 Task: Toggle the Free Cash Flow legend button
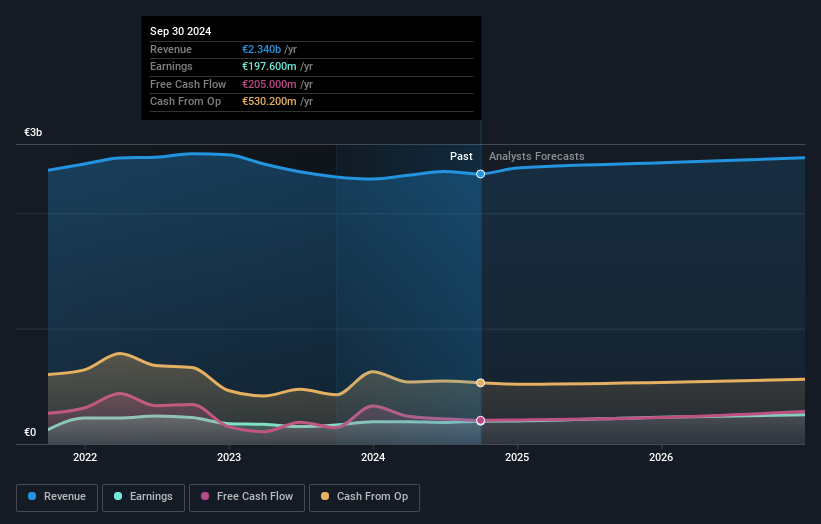coord(247,497)
